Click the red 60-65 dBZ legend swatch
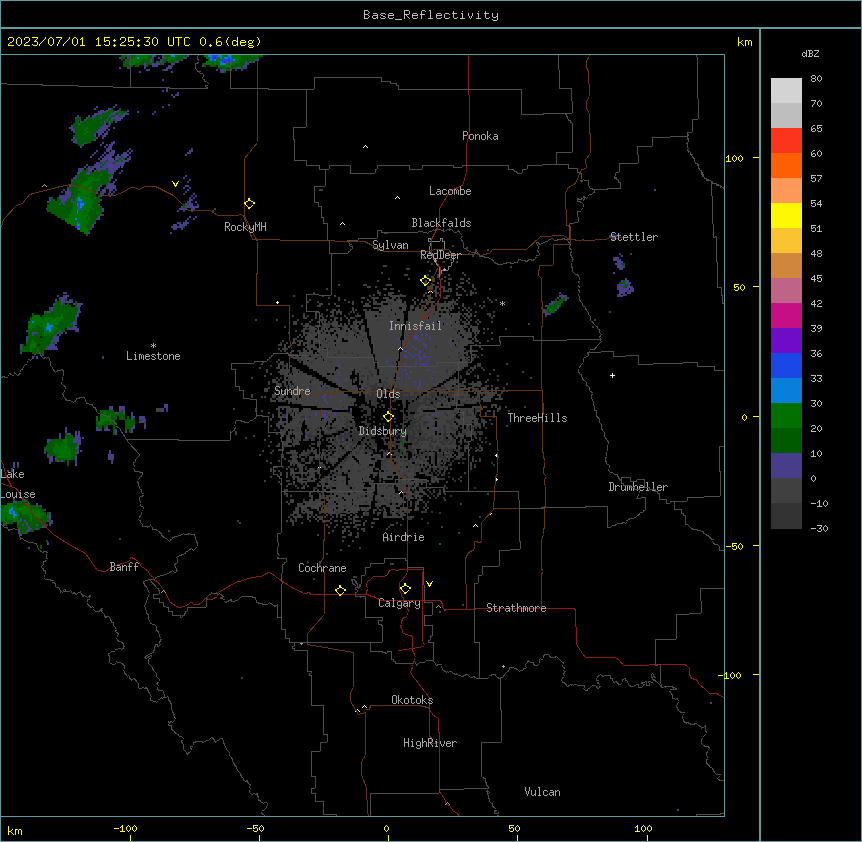 tap(786, 141)
